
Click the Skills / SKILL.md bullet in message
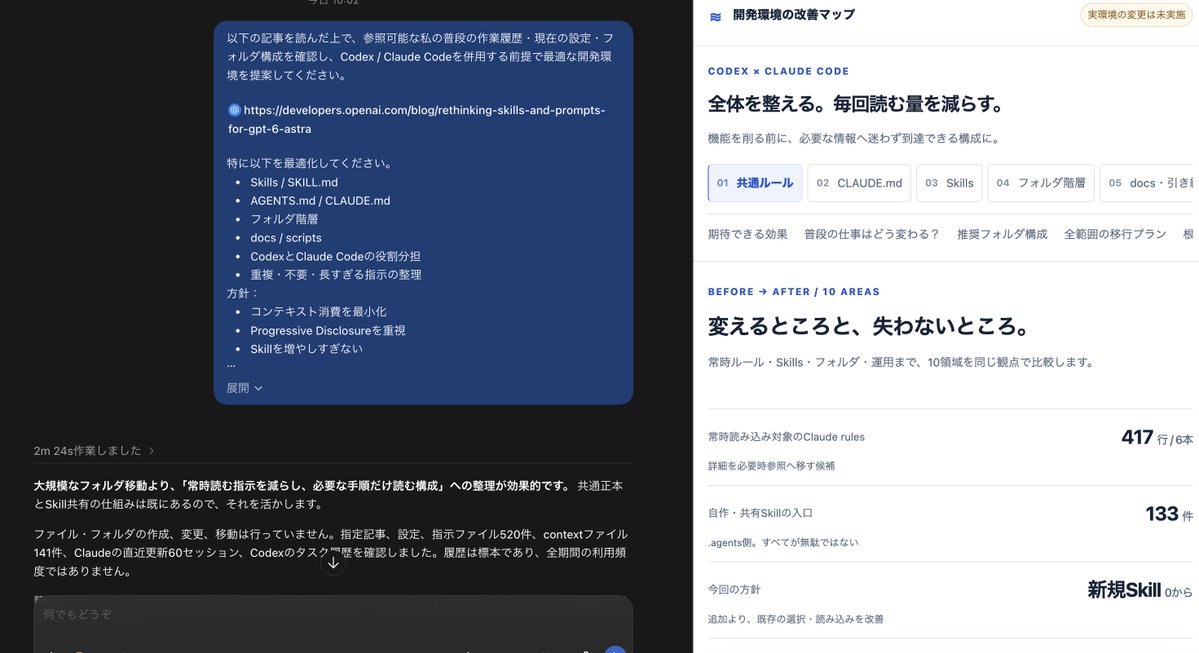[294, 182]
